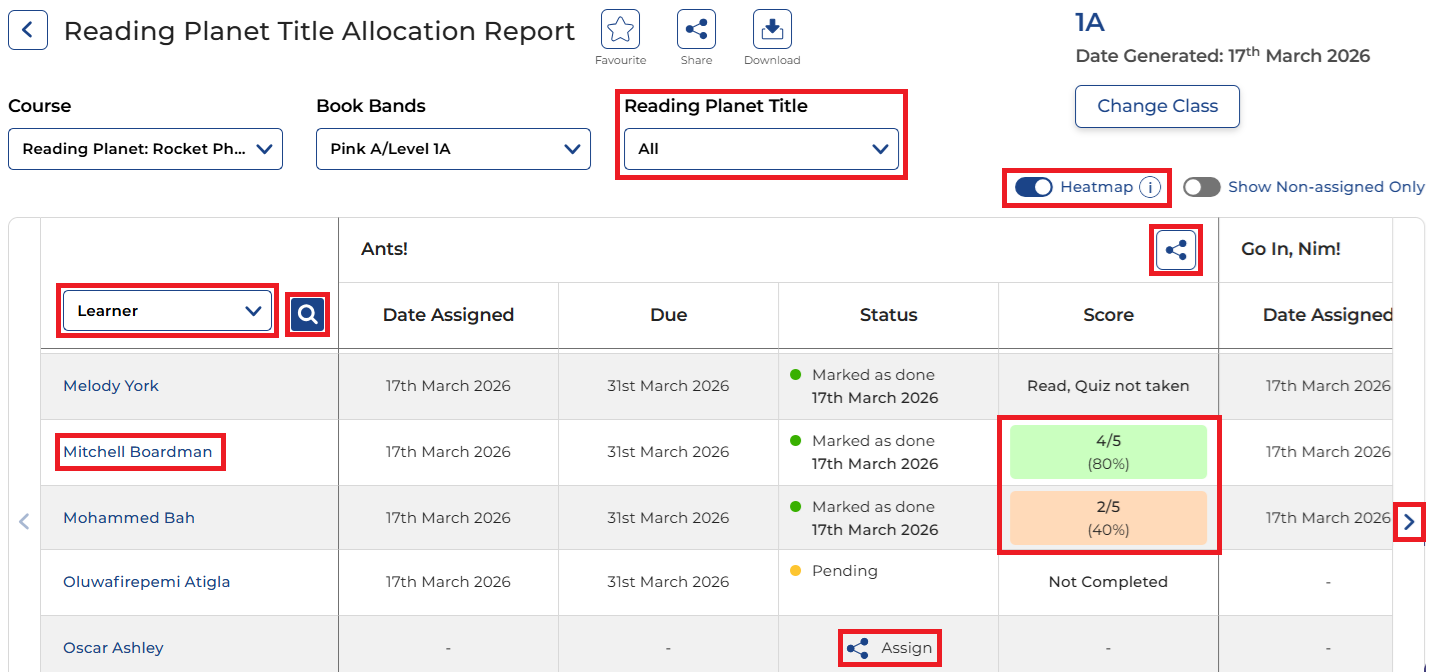Click the back arrow button

coord(27,30)
